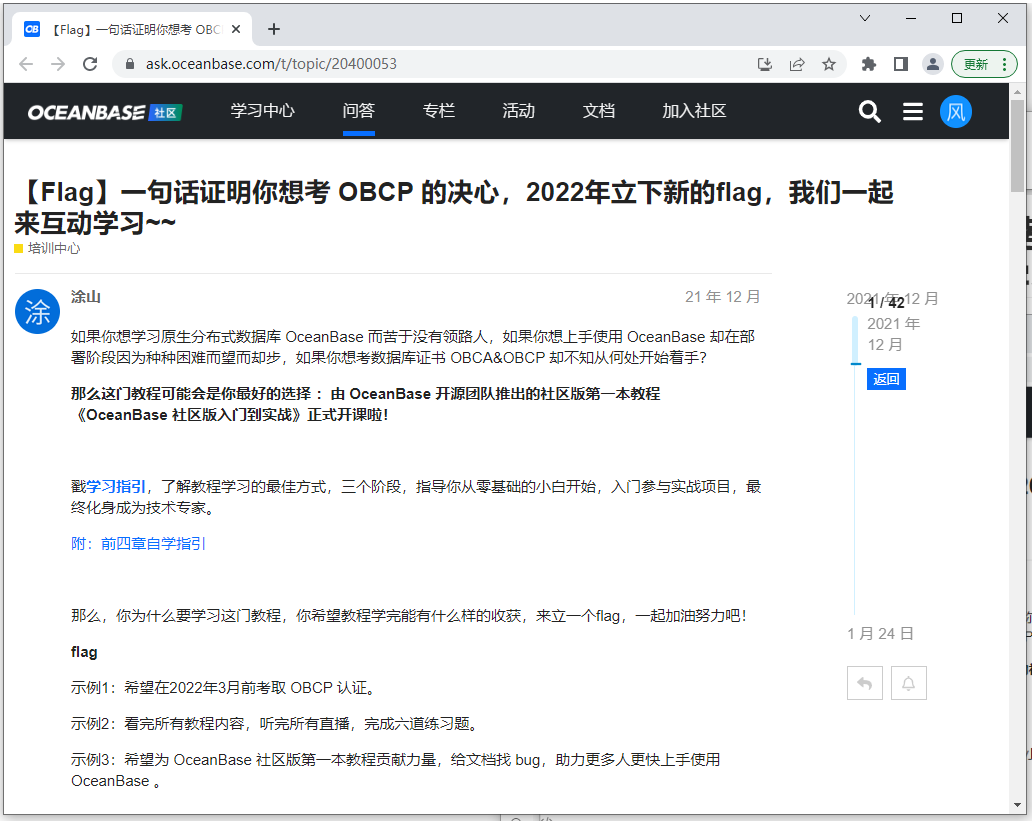This screenshot has height=821, width=1032.
Task: Click the OceanBase 社区 logo
Action: (x=105, y=113)
